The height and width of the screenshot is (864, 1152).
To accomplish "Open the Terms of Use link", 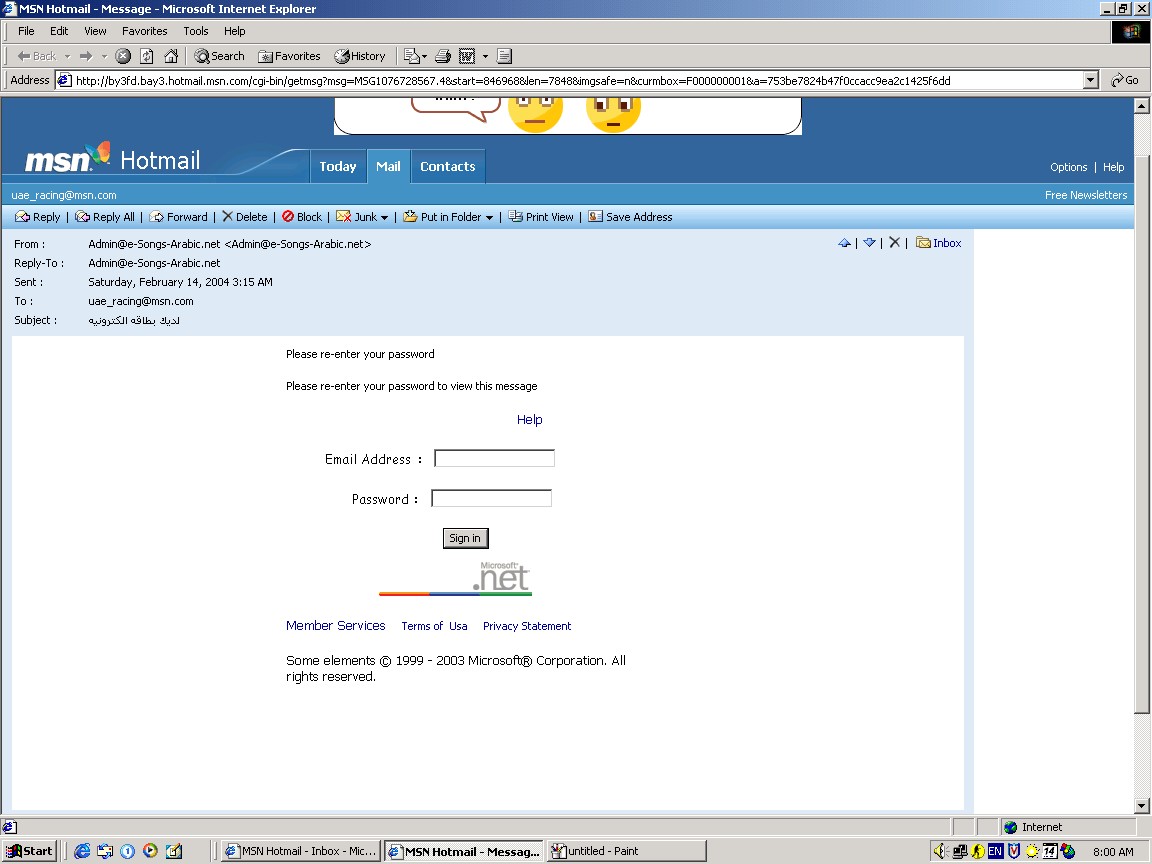I will coord(434,626).
